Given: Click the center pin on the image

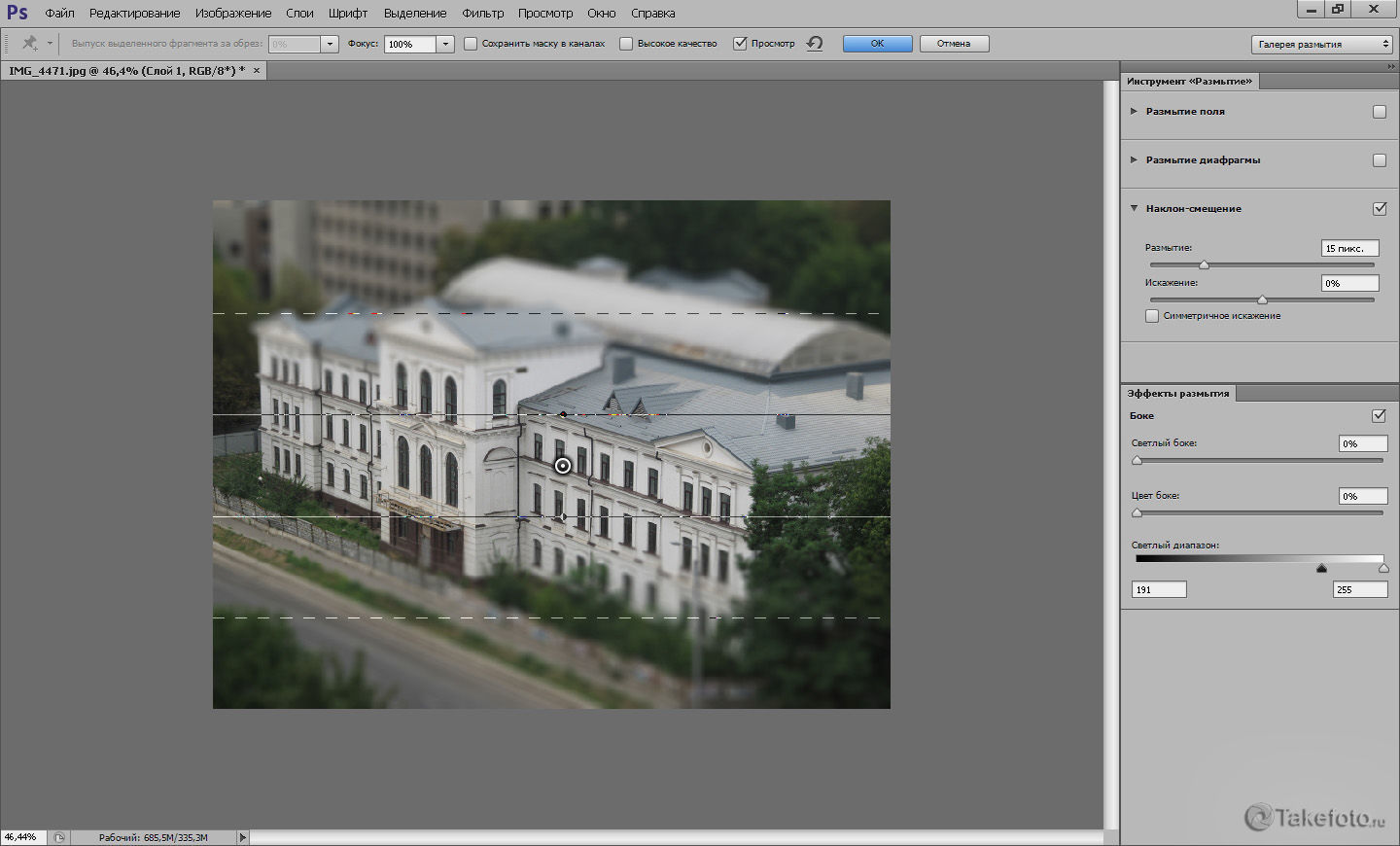Looking at the screenshot, I should (562, 466).
